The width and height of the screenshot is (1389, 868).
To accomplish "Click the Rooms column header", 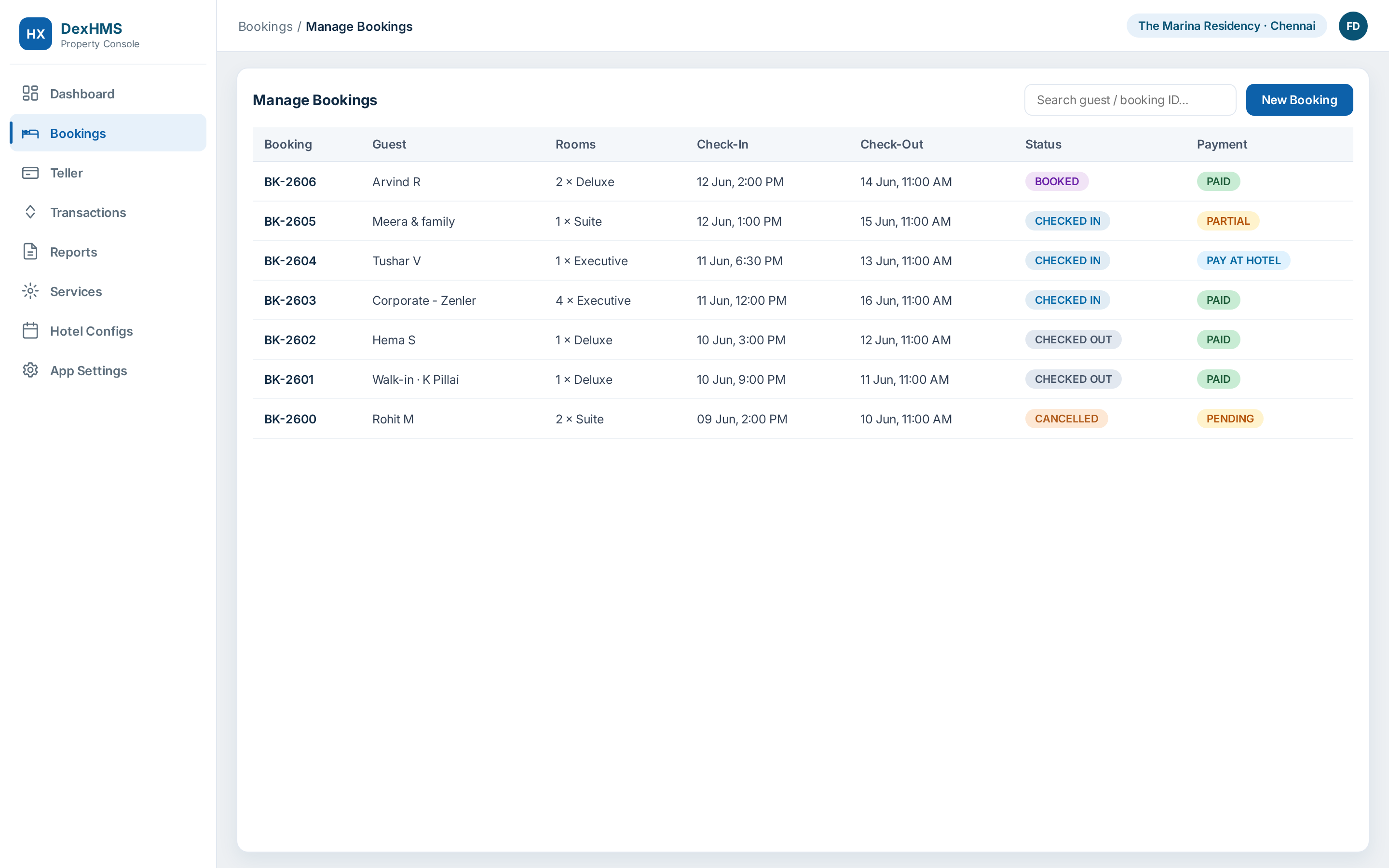I will tap(575, 144).
